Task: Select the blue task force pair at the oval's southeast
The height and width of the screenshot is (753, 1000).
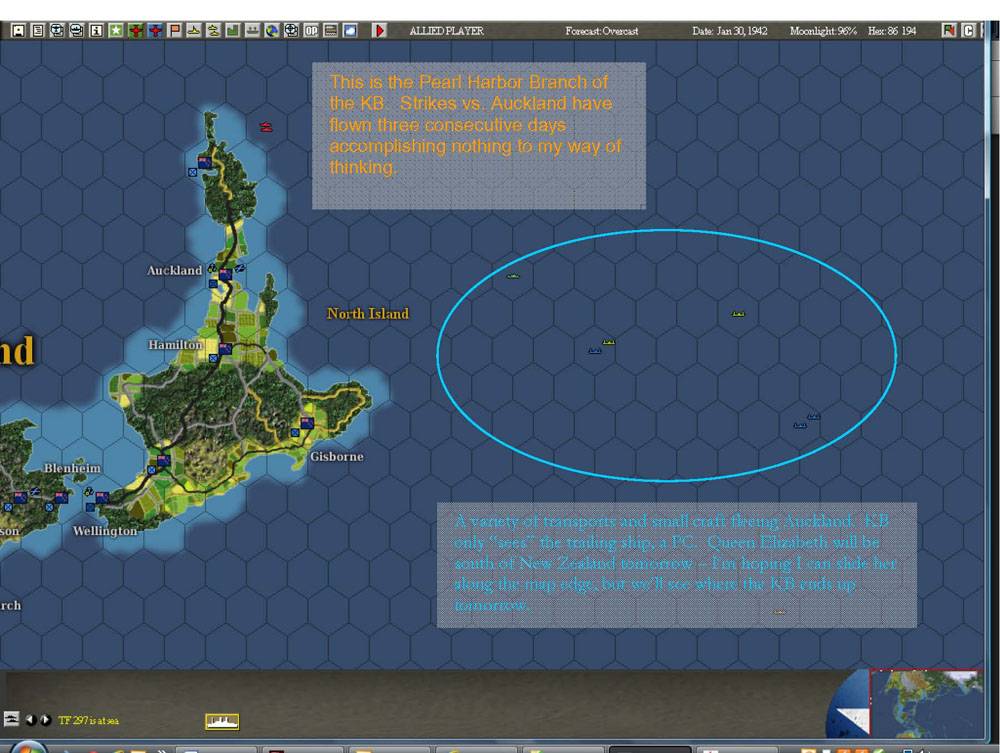Action: click(806, 421)
